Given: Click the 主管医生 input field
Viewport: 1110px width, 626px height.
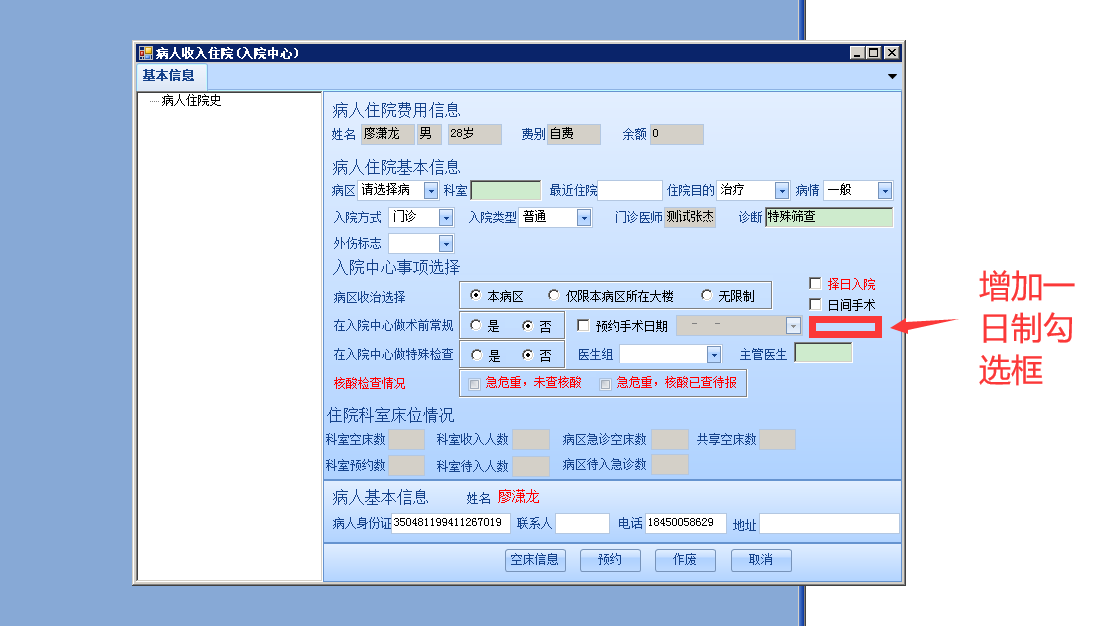Looking at the screenshot, I should click(823, 353).
